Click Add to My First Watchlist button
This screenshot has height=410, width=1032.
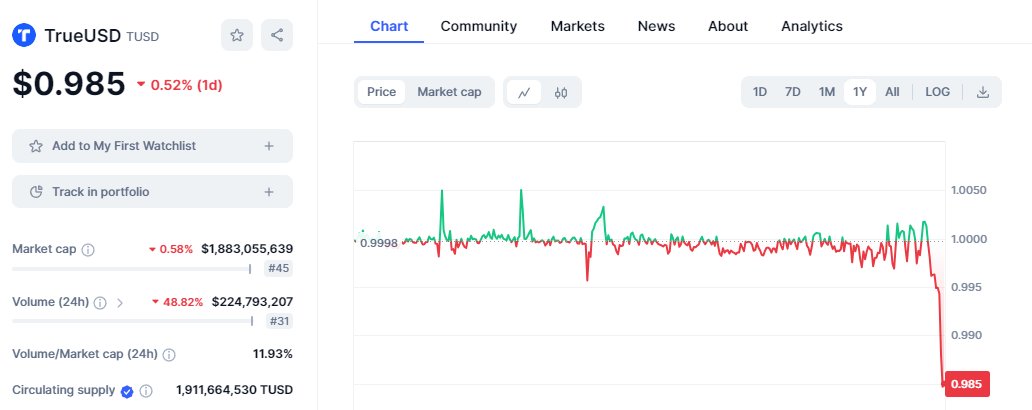[152, 146]
